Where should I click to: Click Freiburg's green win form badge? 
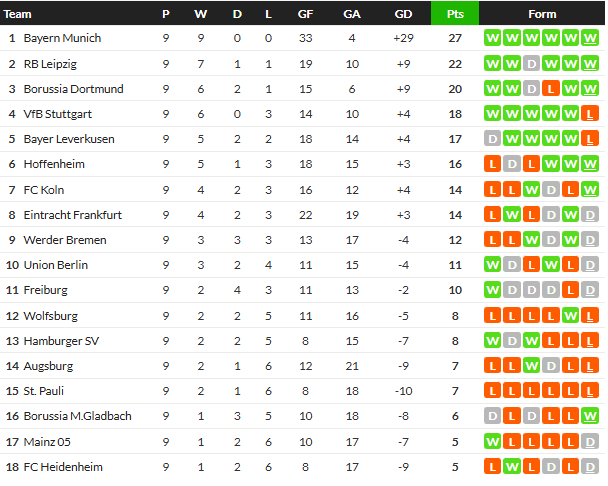491,290
